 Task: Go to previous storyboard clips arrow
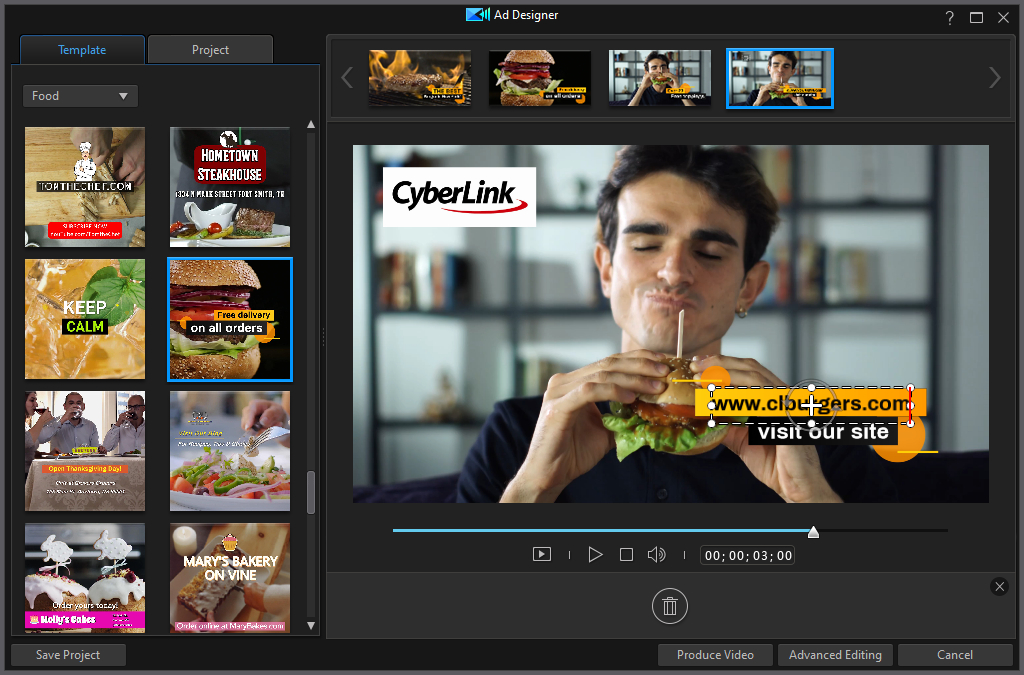pyautogui.click(x=347, y=78)
